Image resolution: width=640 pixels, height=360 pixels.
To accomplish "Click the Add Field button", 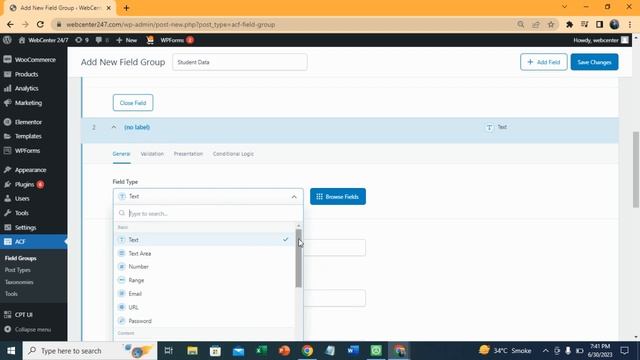I will [x=544, y=62].
